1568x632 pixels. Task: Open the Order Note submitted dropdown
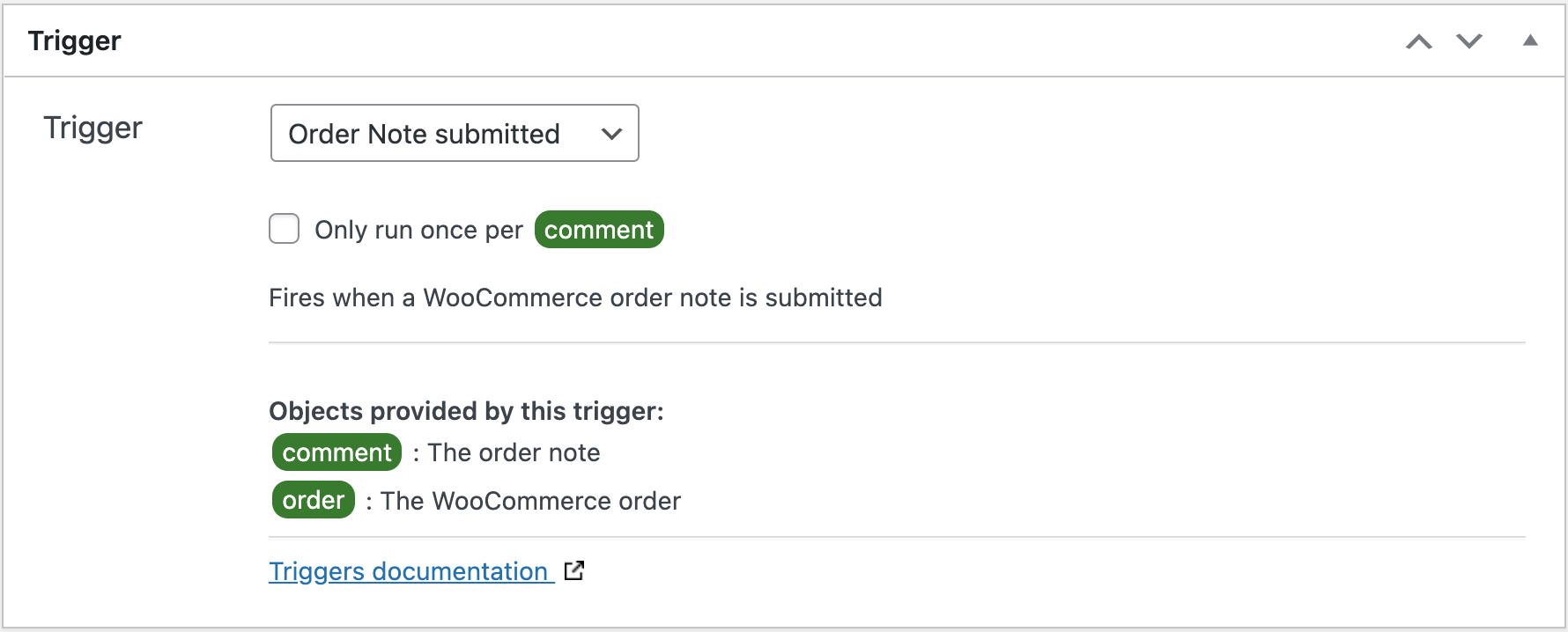[x=454, y=134]
